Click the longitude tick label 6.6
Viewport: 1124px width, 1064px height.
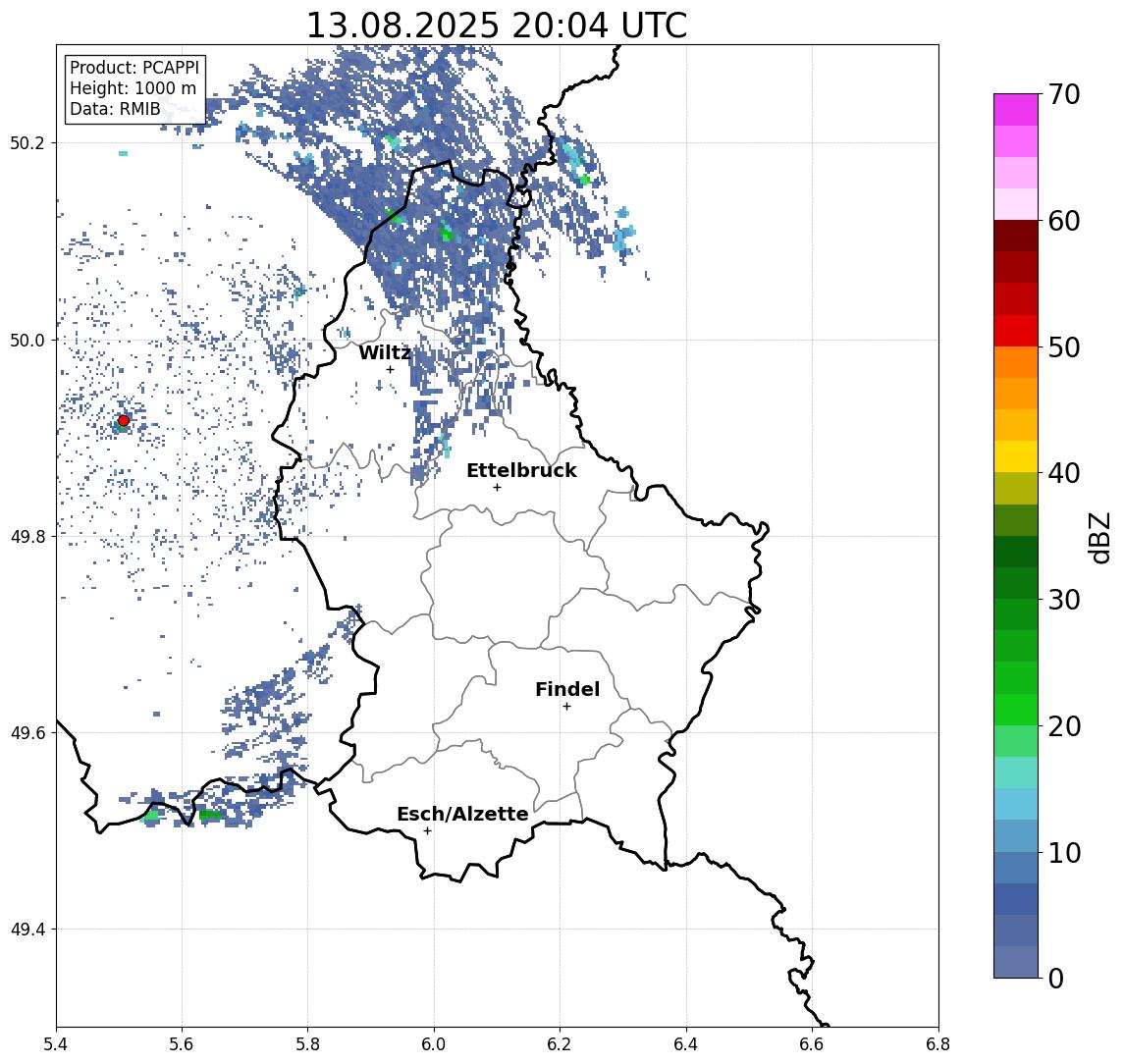[812, 1044]
